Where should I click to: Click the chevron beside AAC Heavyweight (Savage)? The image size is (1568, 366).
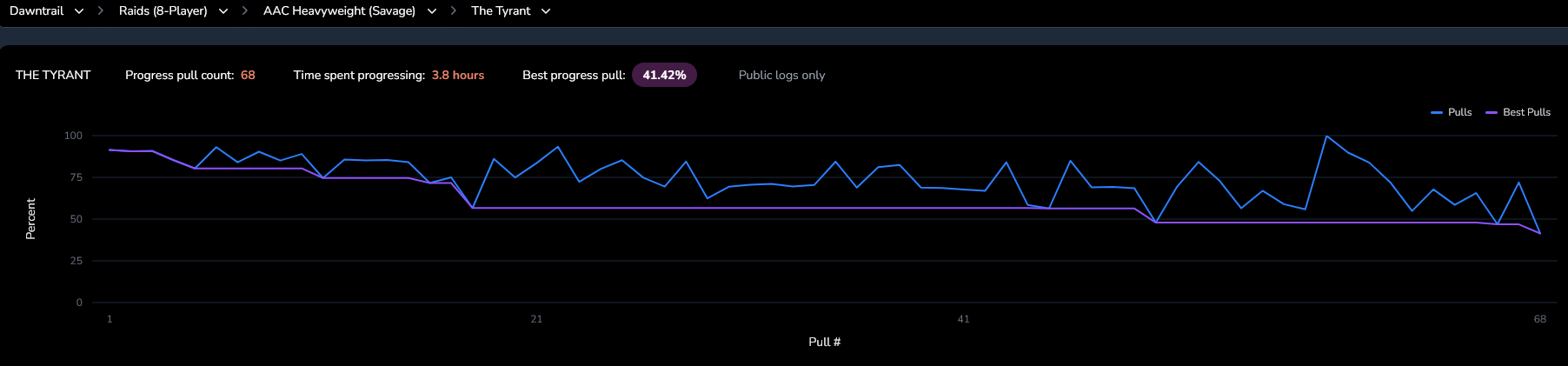tap(432, 11)
